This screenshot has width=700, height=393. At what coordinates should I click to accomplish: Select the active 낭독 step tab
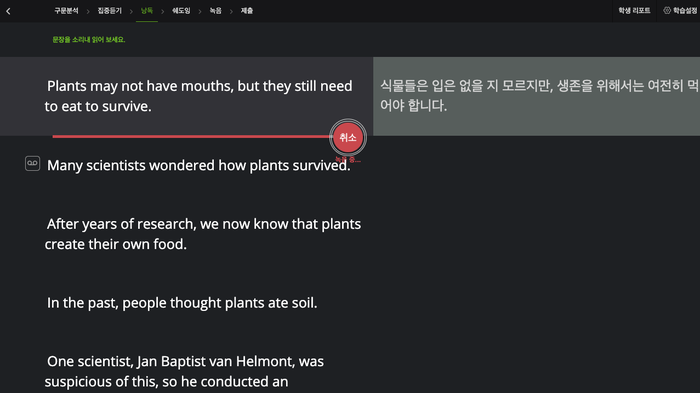coord(146,11)
